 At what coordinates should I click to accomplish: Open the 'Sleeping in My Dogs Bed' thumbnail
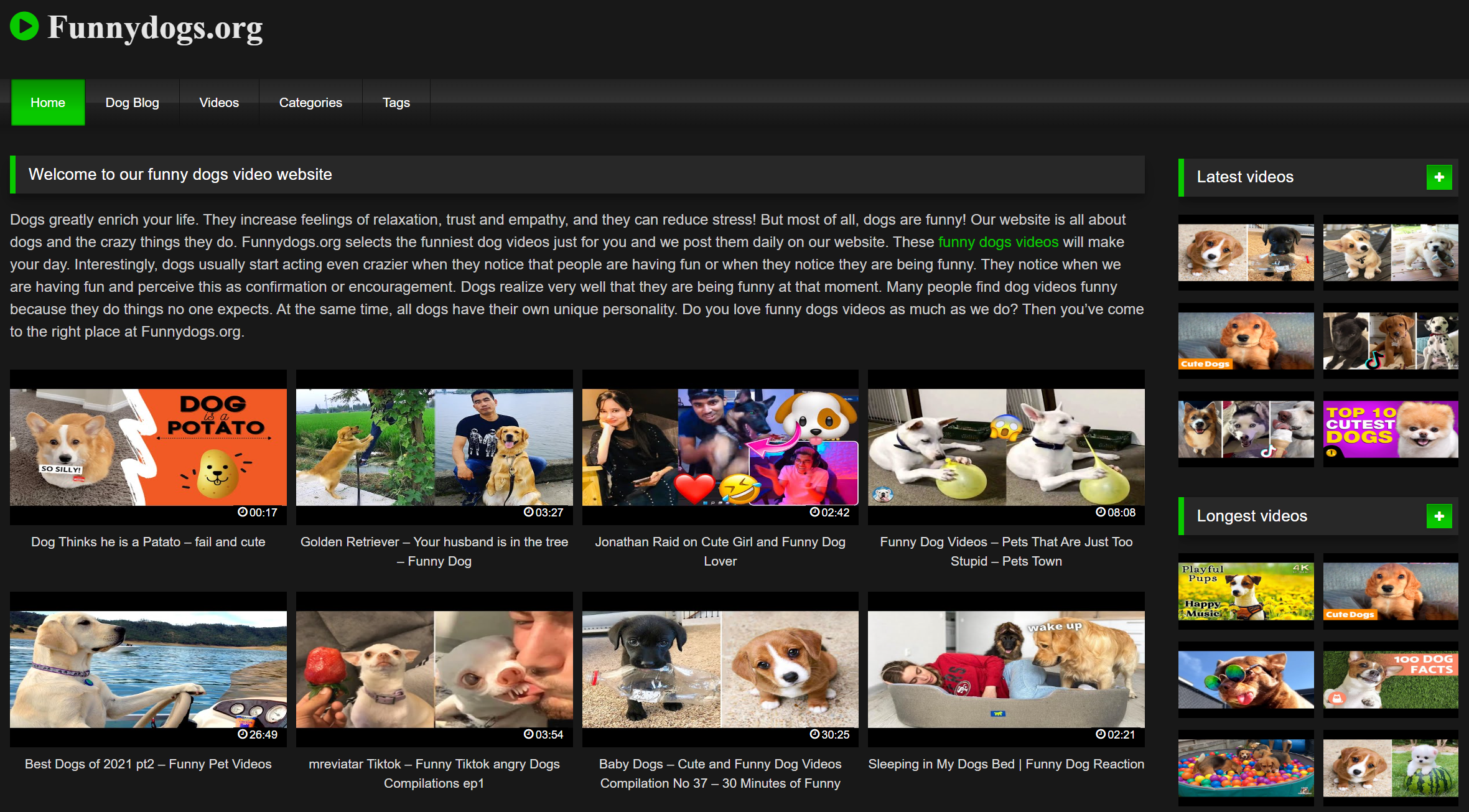1006,669
